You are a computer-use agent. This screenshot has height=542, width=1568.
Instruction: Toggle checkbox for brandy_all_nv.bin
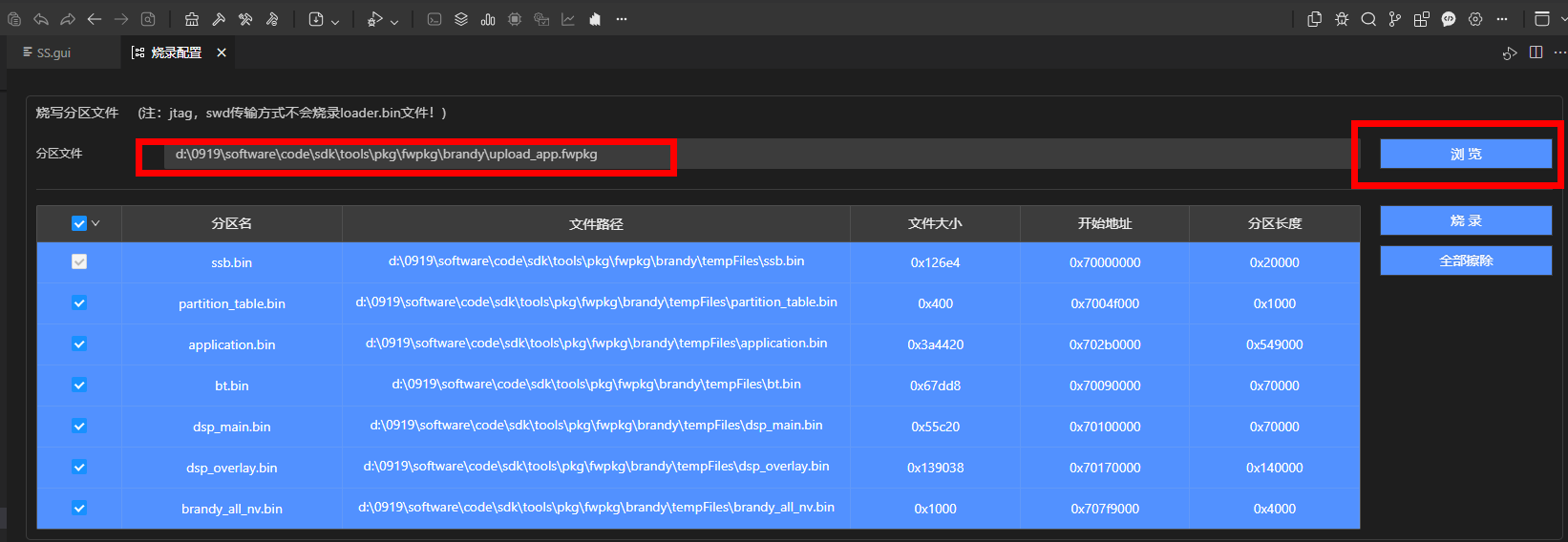tap(79, 509)
